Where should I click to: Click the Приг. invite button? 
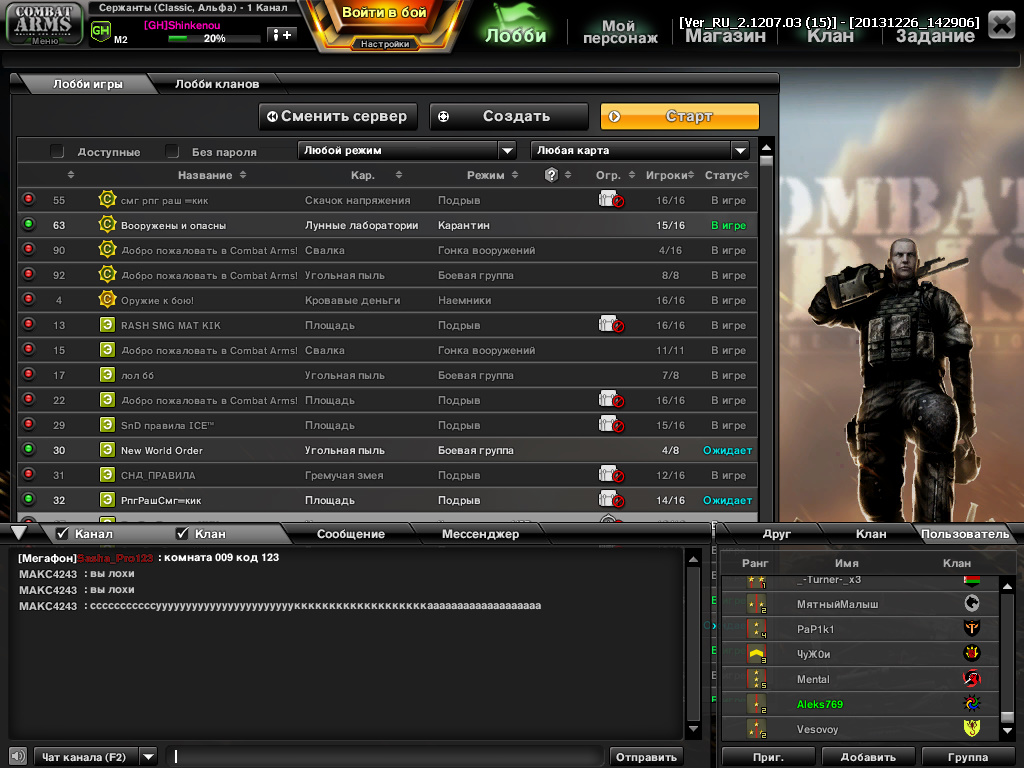(768, 757)
